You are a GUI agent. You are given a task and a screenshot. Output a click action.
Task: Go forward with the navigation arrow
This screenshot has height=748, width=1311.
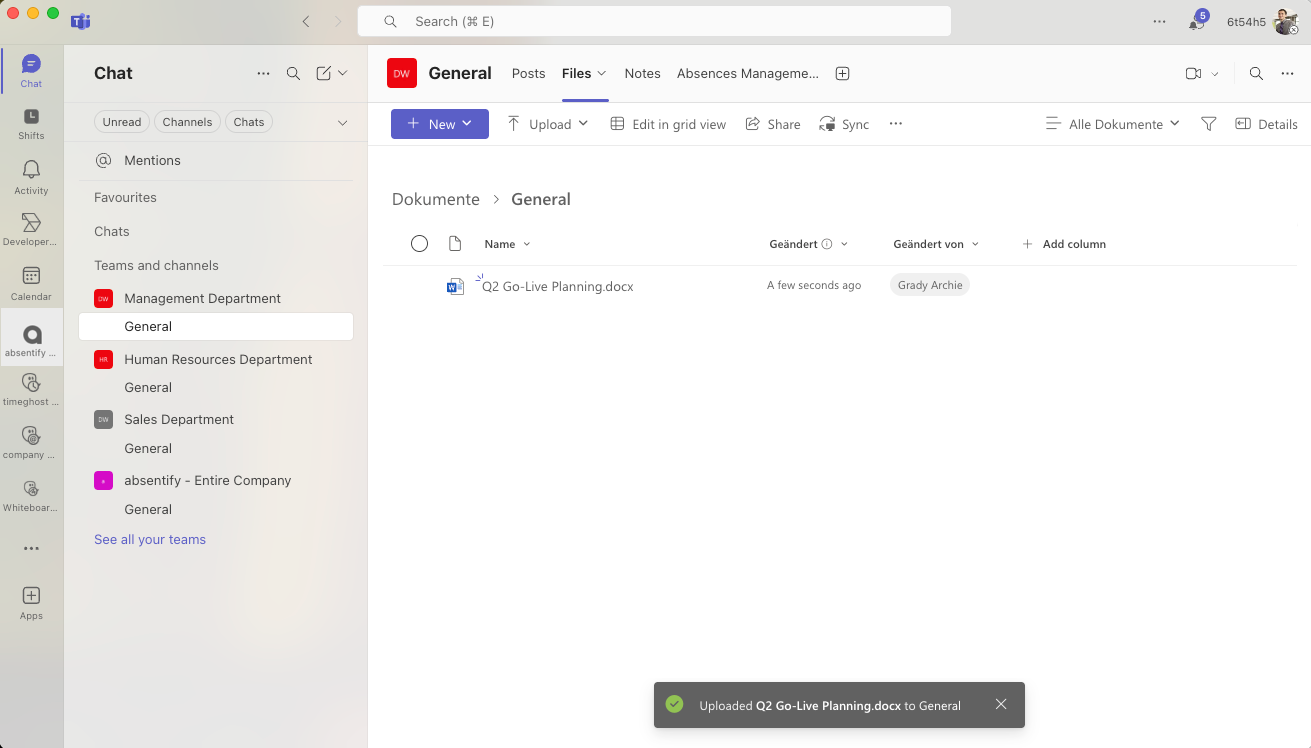[x=337, y=21]
